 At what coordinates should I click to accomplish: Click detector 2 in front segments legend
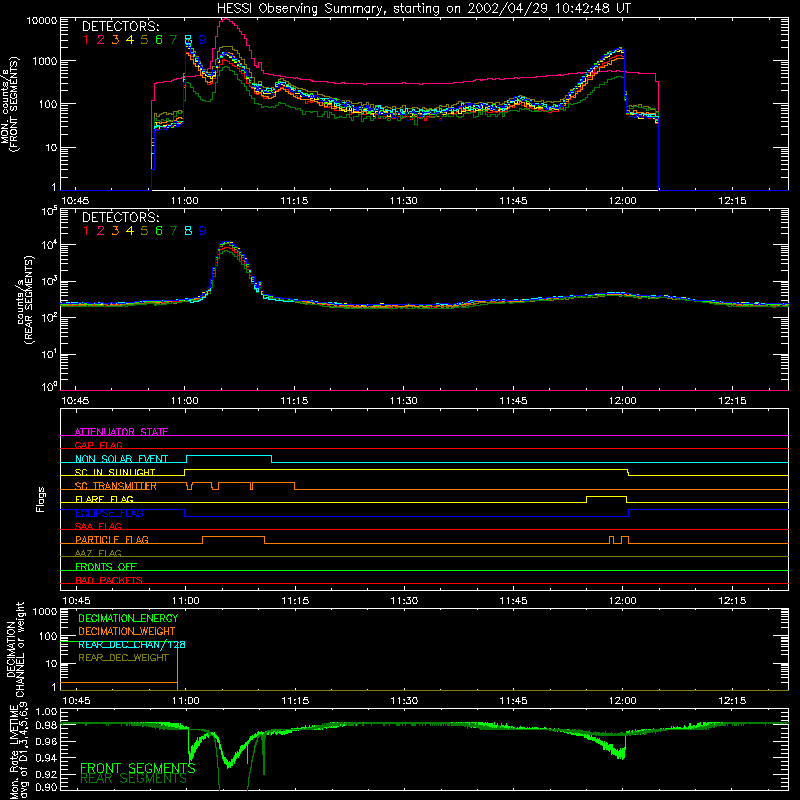101,40
